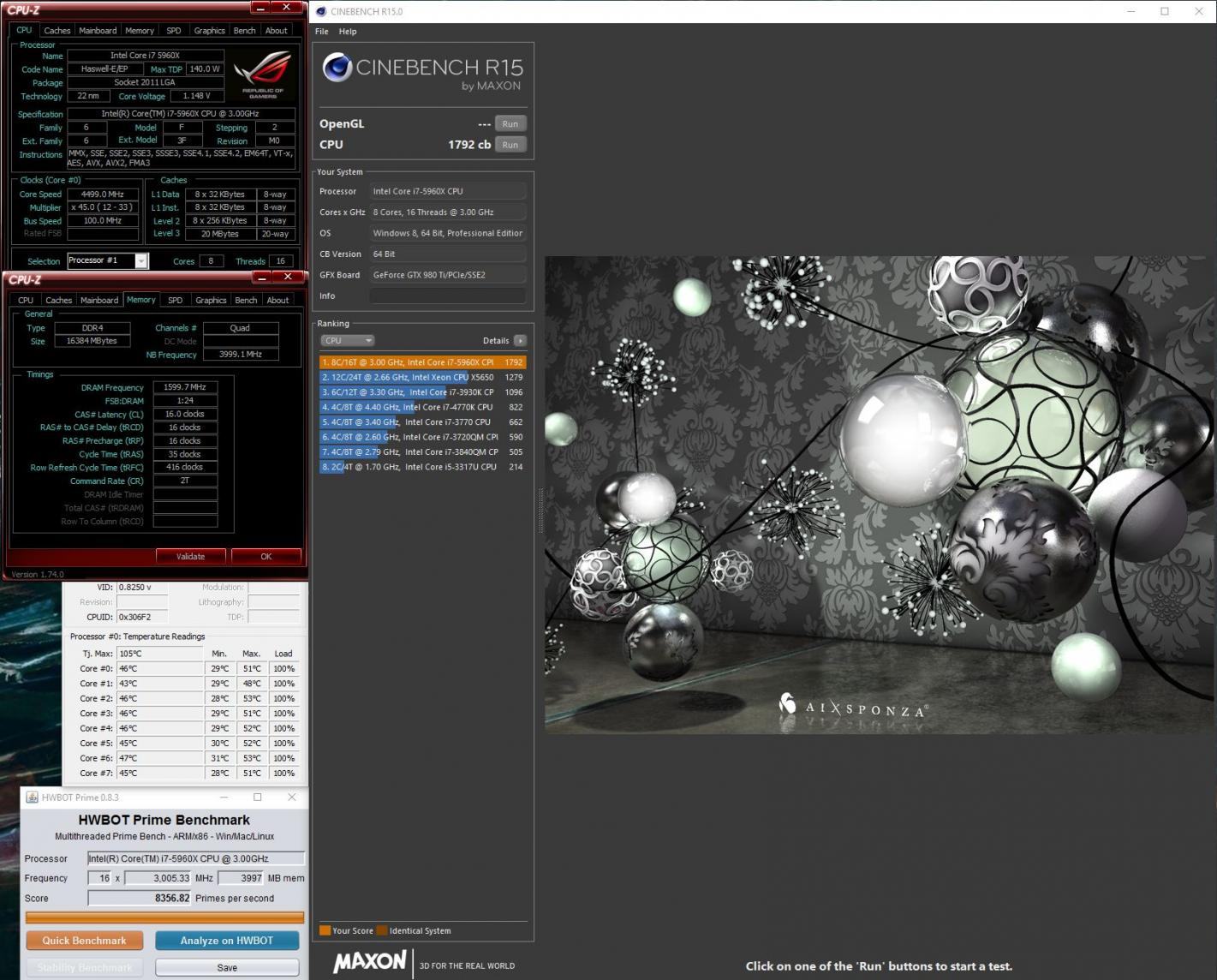The image size is (1217, 980).
Task: Click the HWBOT Prime title bar icon
Action: click(33, 797)
